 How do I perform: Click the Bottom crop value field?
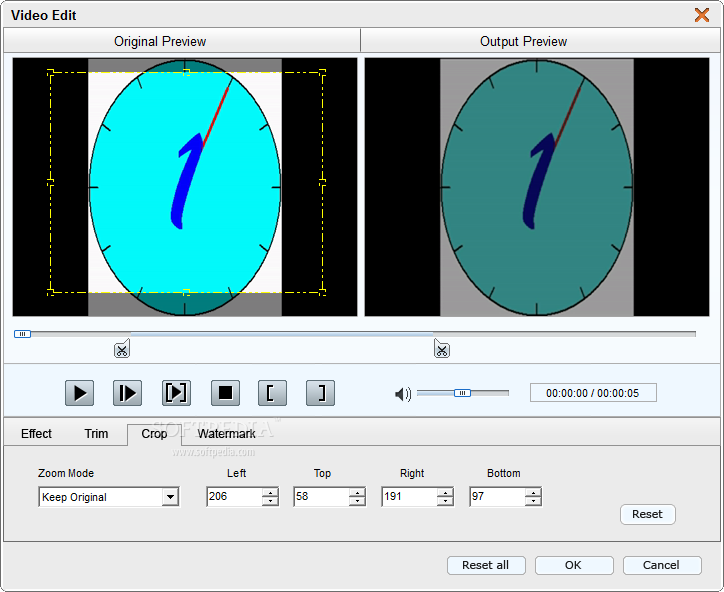(x=497, y=496)
